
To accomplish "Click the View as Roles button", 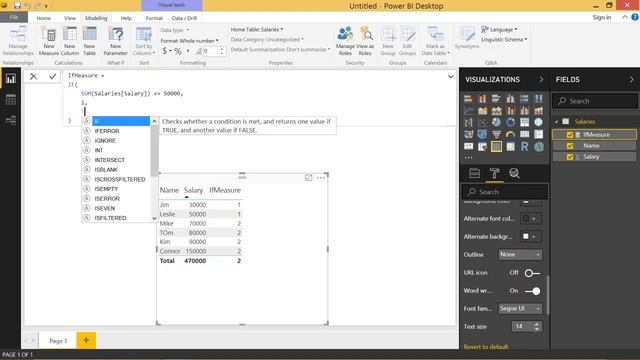I will click(x=365, y=41).
